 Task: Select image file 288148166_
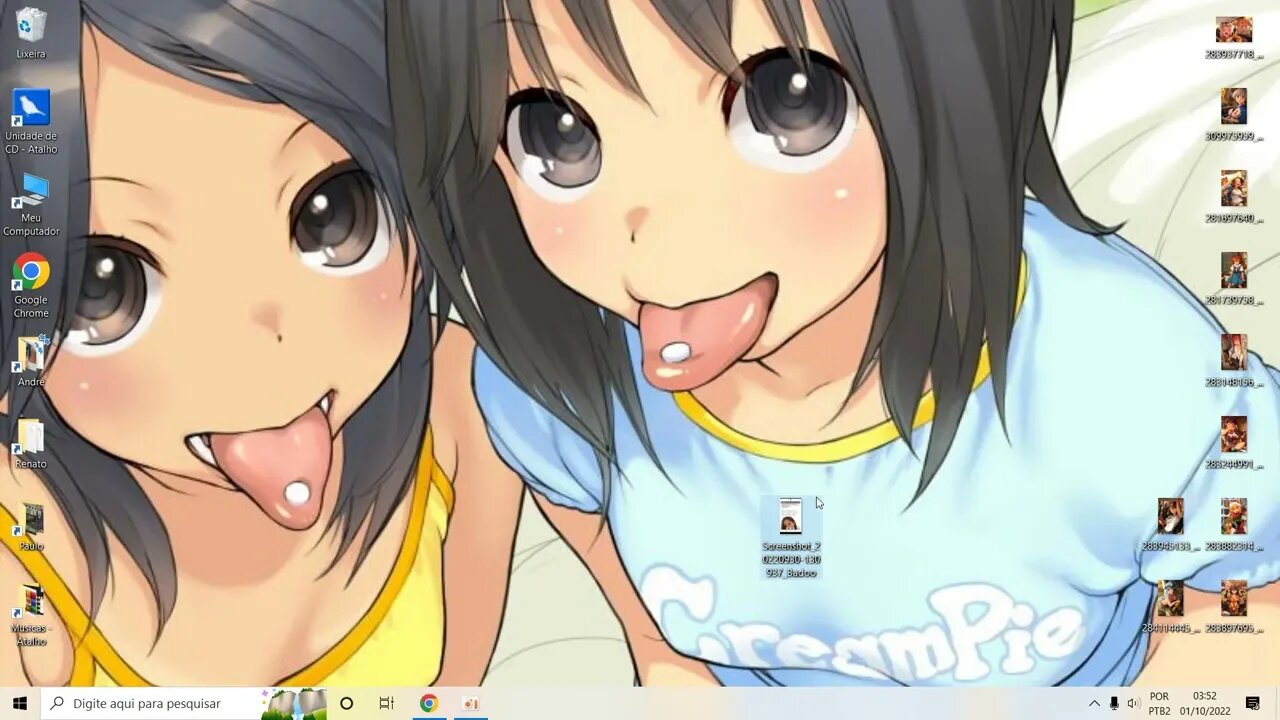[1233, 361]
